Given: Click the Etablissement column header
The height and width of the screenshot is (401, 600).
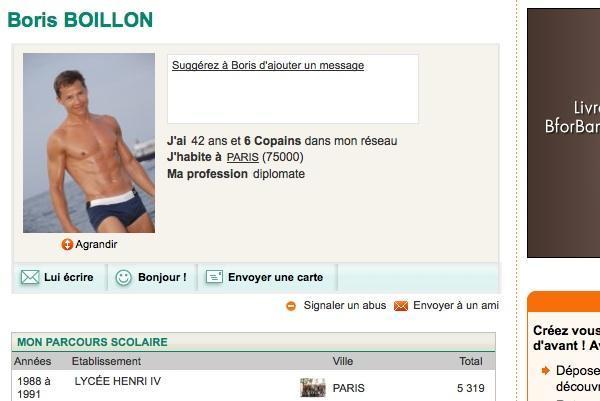Looking at the screenshot, I should [x=106, y=361].
